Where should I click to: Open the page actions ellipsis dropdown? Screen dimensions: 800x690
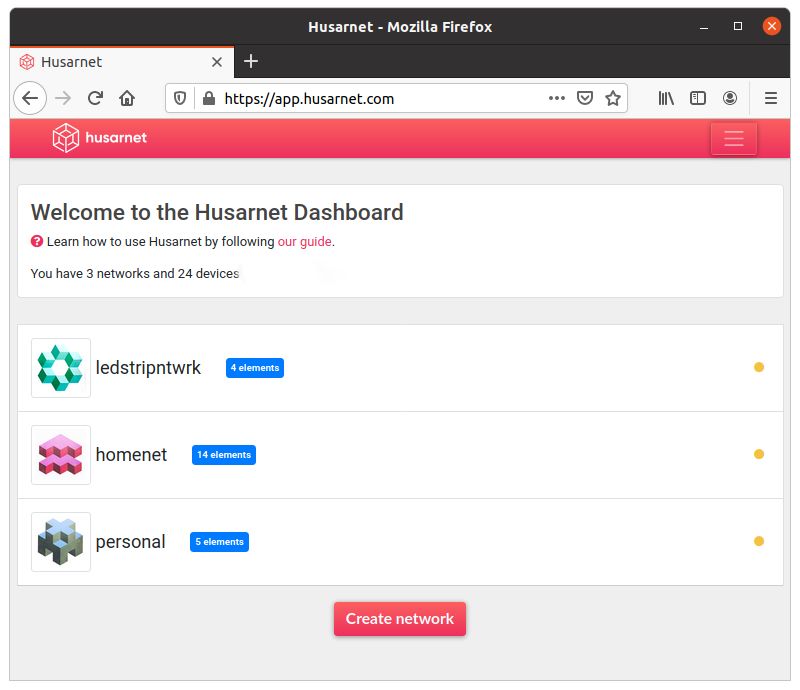click(x=557, y=98)
